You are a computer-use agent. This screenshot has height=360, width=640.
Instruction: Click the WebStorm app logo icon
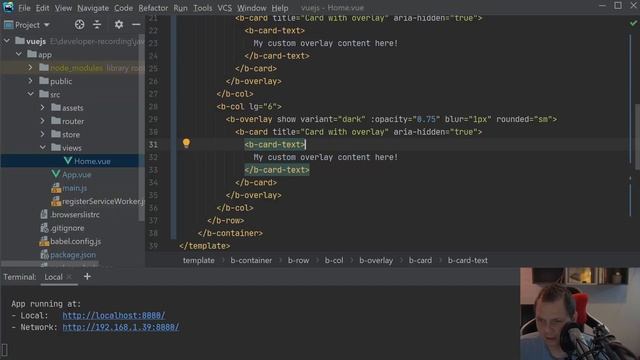point(8,7)
